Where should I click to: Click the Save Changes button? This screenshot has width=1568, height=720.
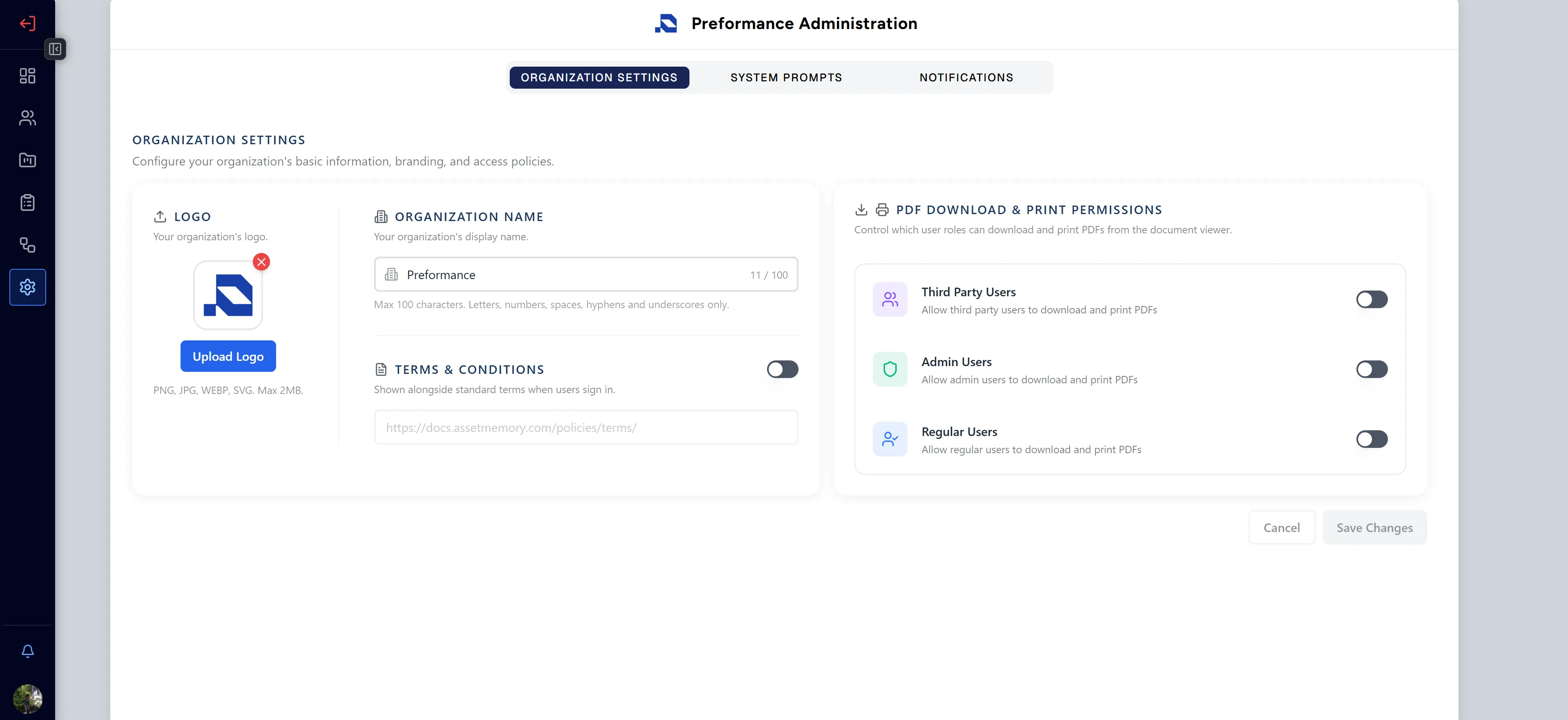click(x=1374, y=528)
